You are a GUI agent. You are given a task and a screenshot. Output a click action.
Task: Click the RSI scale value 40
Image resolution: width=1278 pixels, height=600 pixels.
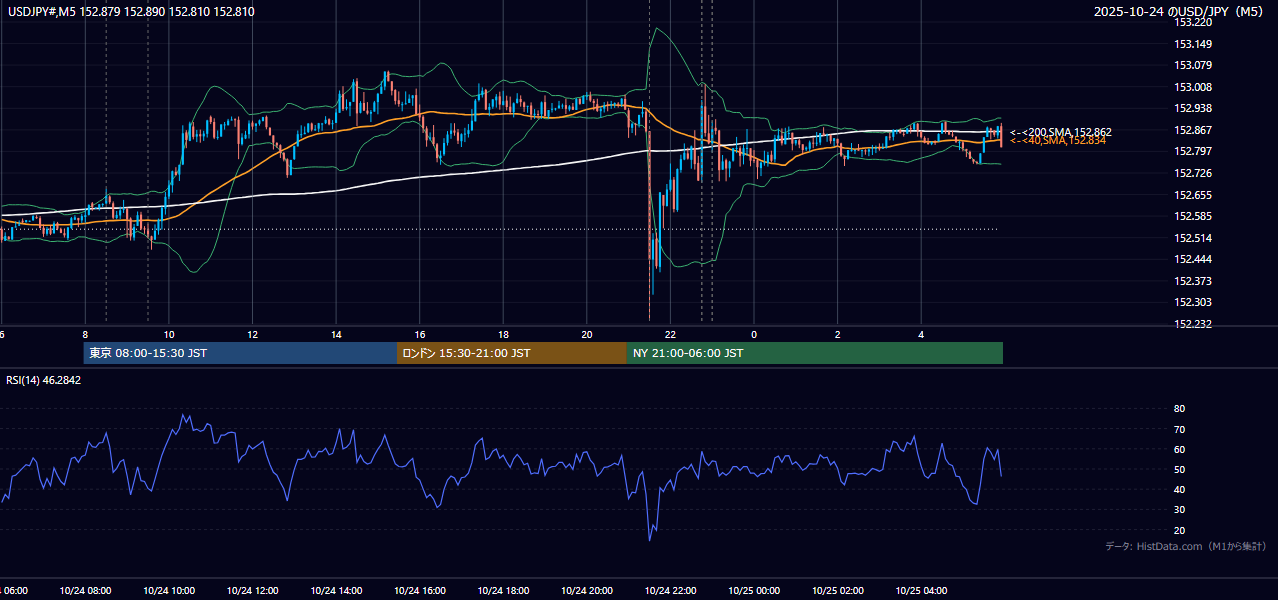[1179, 489]
